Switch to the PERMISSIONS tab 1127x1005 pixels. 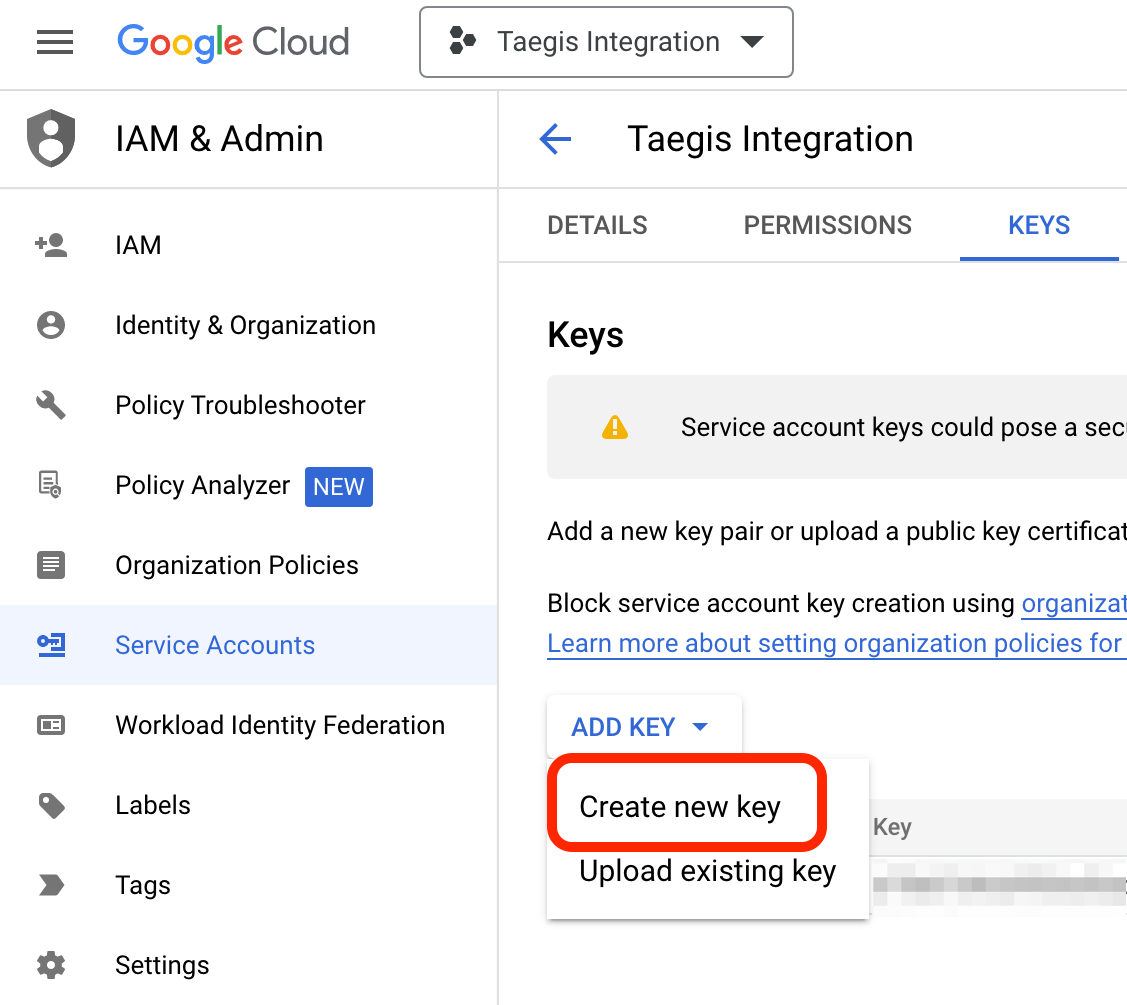[828, 225]
